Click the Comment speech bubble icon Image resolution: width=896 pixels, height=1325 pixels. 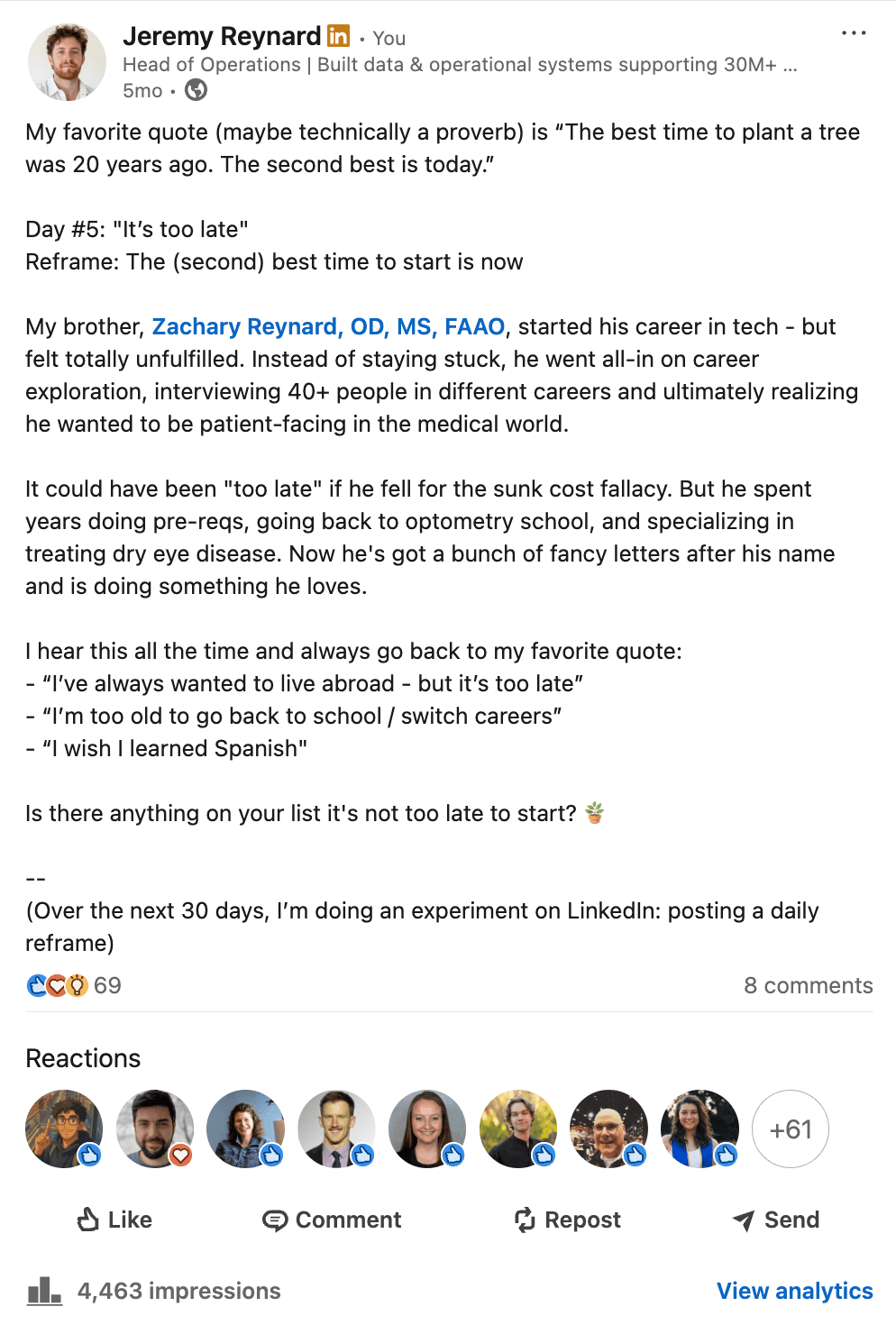pos(274,1220)
